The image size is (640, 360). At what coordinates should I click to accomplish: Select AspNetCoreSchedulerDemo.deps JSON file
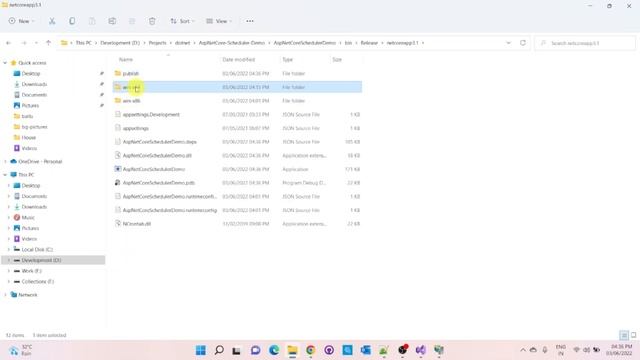[x=237, y=142]
